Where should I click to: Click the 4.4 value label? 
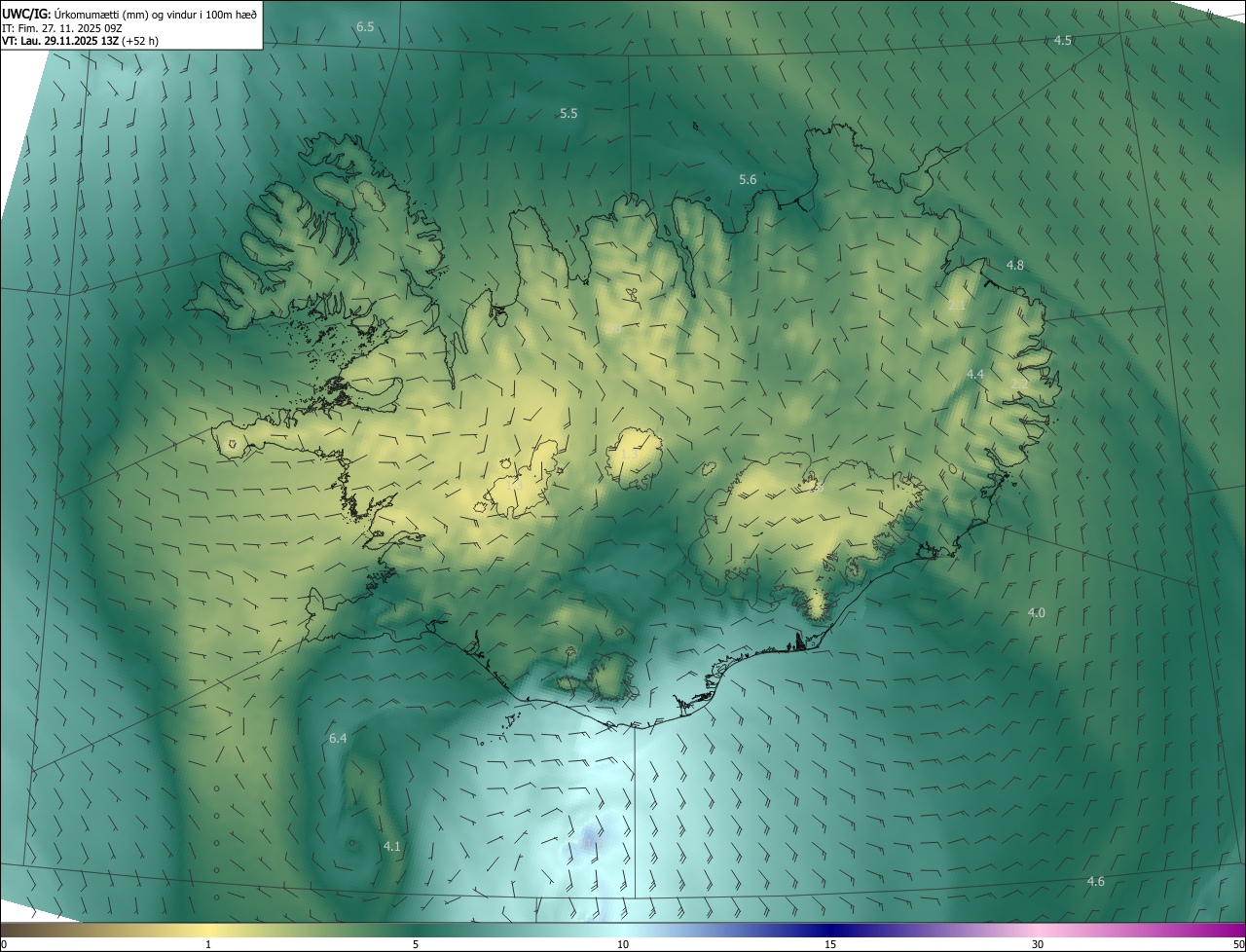[975, 375]
